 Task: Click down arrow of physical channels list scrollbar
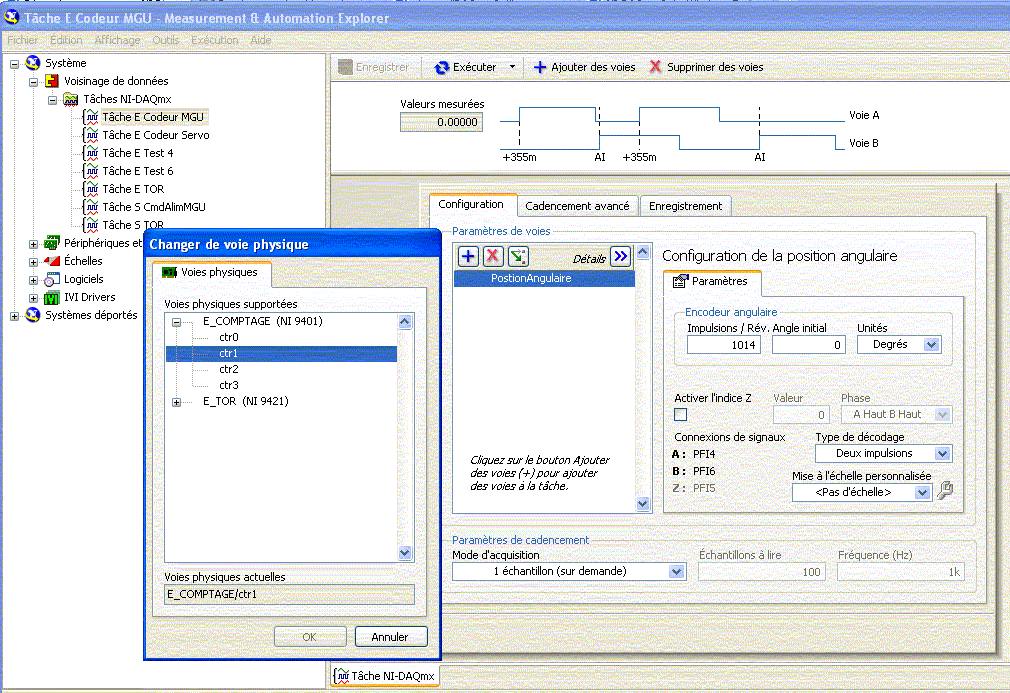point(405,553)
